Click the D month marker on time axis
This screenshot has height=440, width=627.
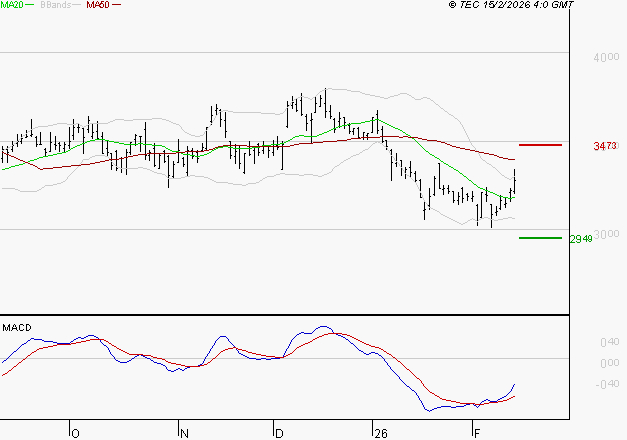(x=279, y=433)
